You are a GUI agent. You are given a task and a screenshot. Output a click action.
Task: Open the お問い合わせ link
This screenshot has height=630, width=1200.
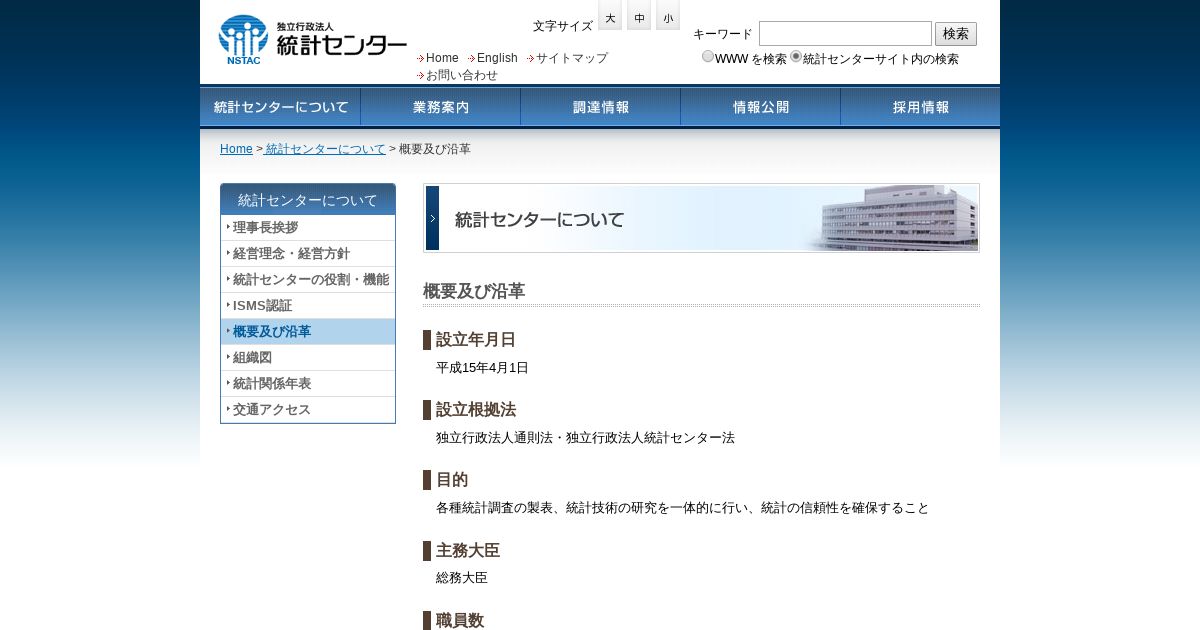[462, 75]
